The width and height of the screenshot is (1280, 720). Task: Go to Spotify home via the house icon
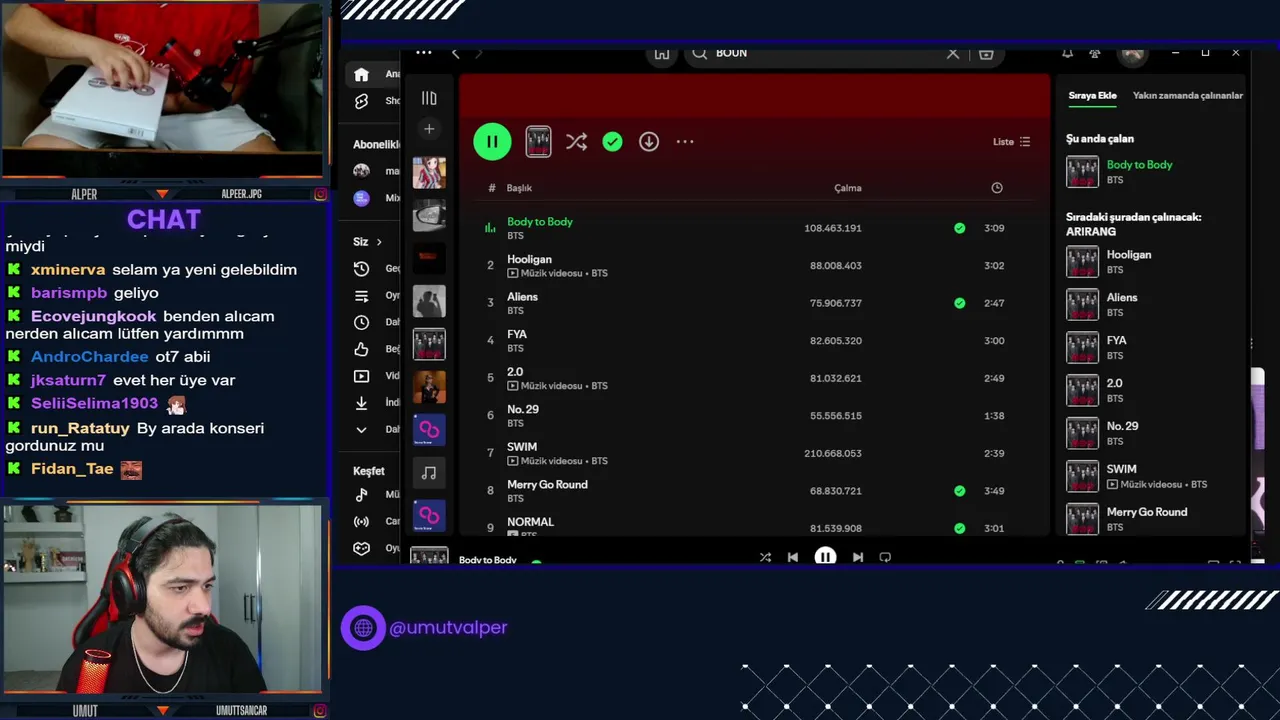[662, 54]
